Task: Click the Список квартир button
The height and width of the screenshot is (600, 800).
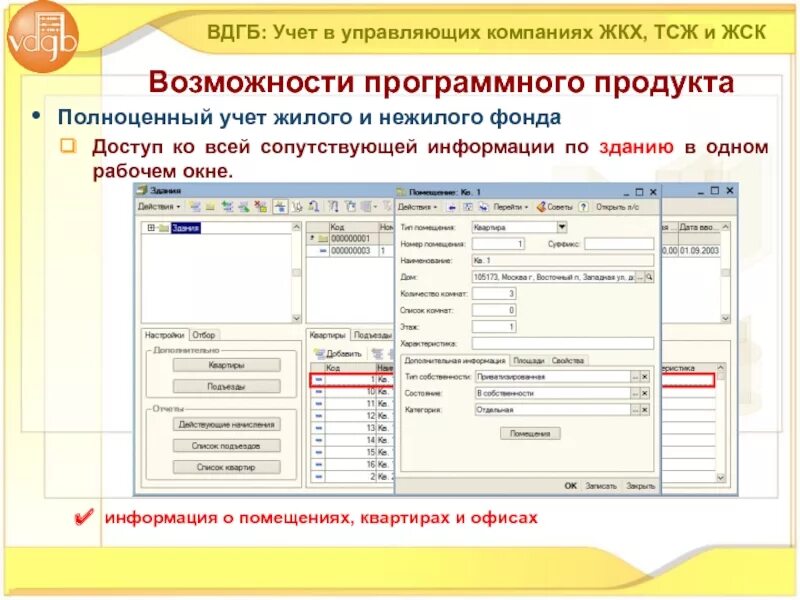Action: point(227,467)
